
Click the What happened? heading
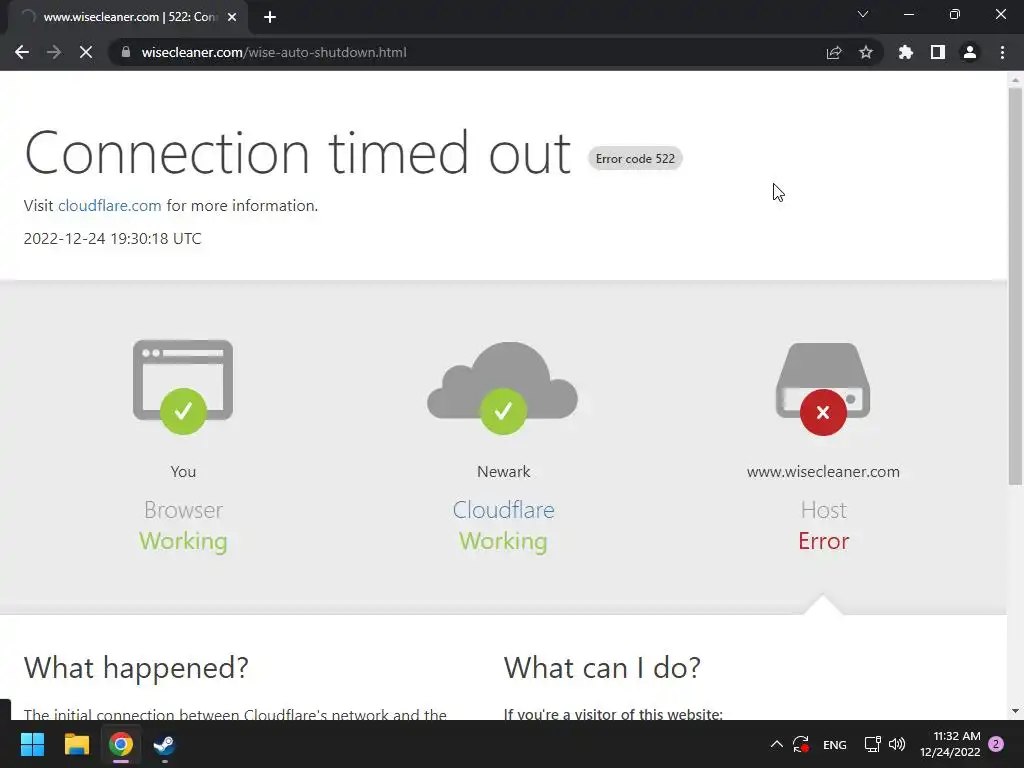pyautogui.click(x=136, y=667)
